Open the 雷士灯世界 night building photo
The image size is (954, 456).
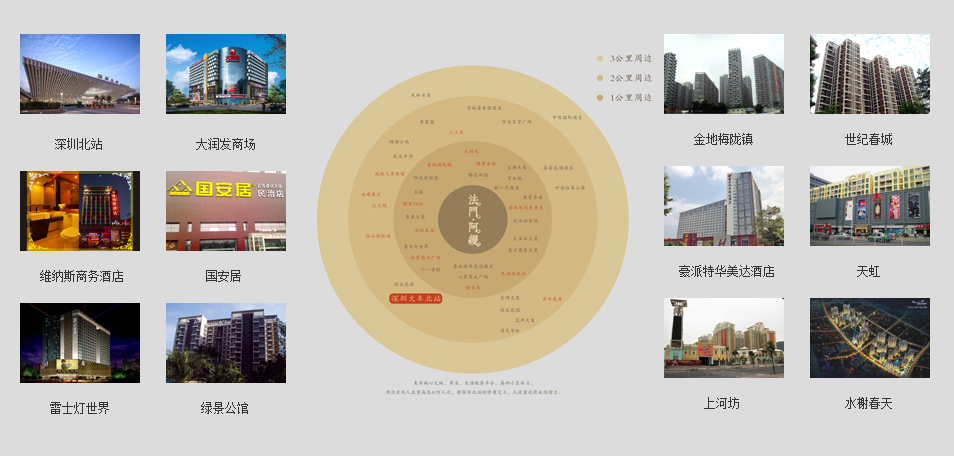point(80,343)
